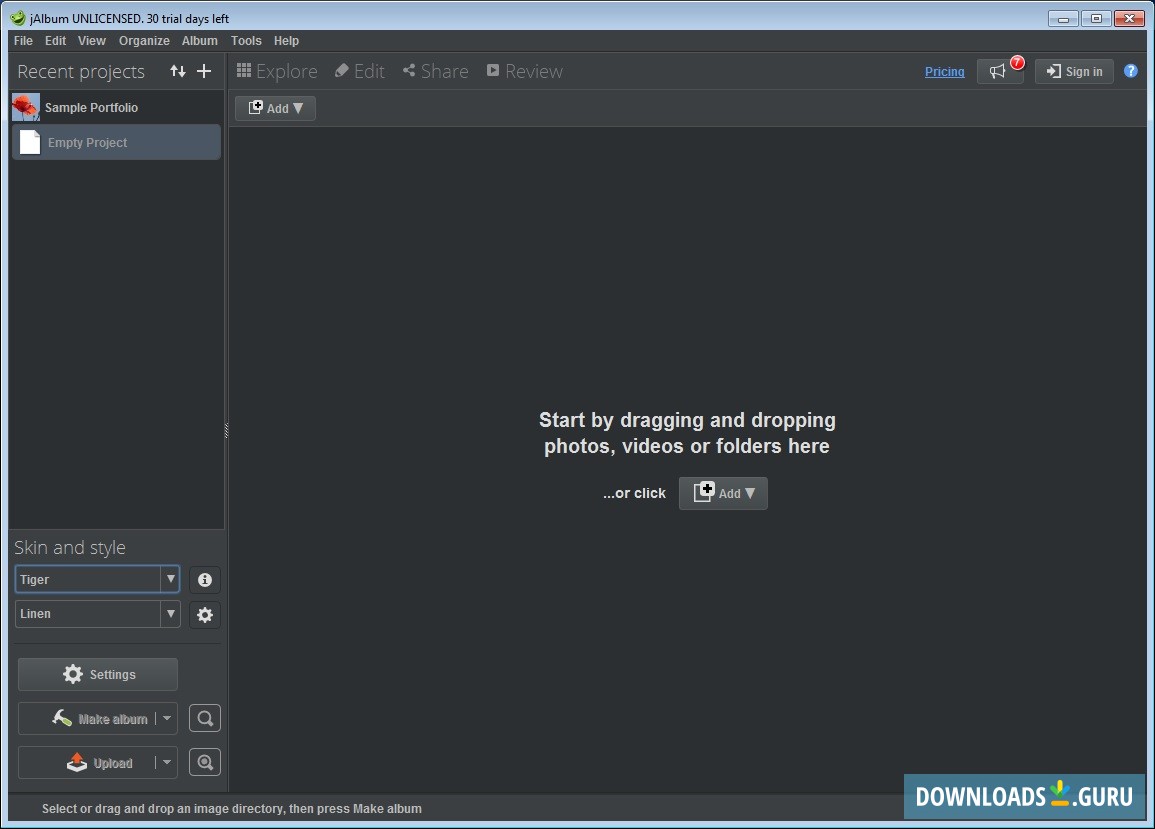Click the Sign in button

click(1074, 71)
